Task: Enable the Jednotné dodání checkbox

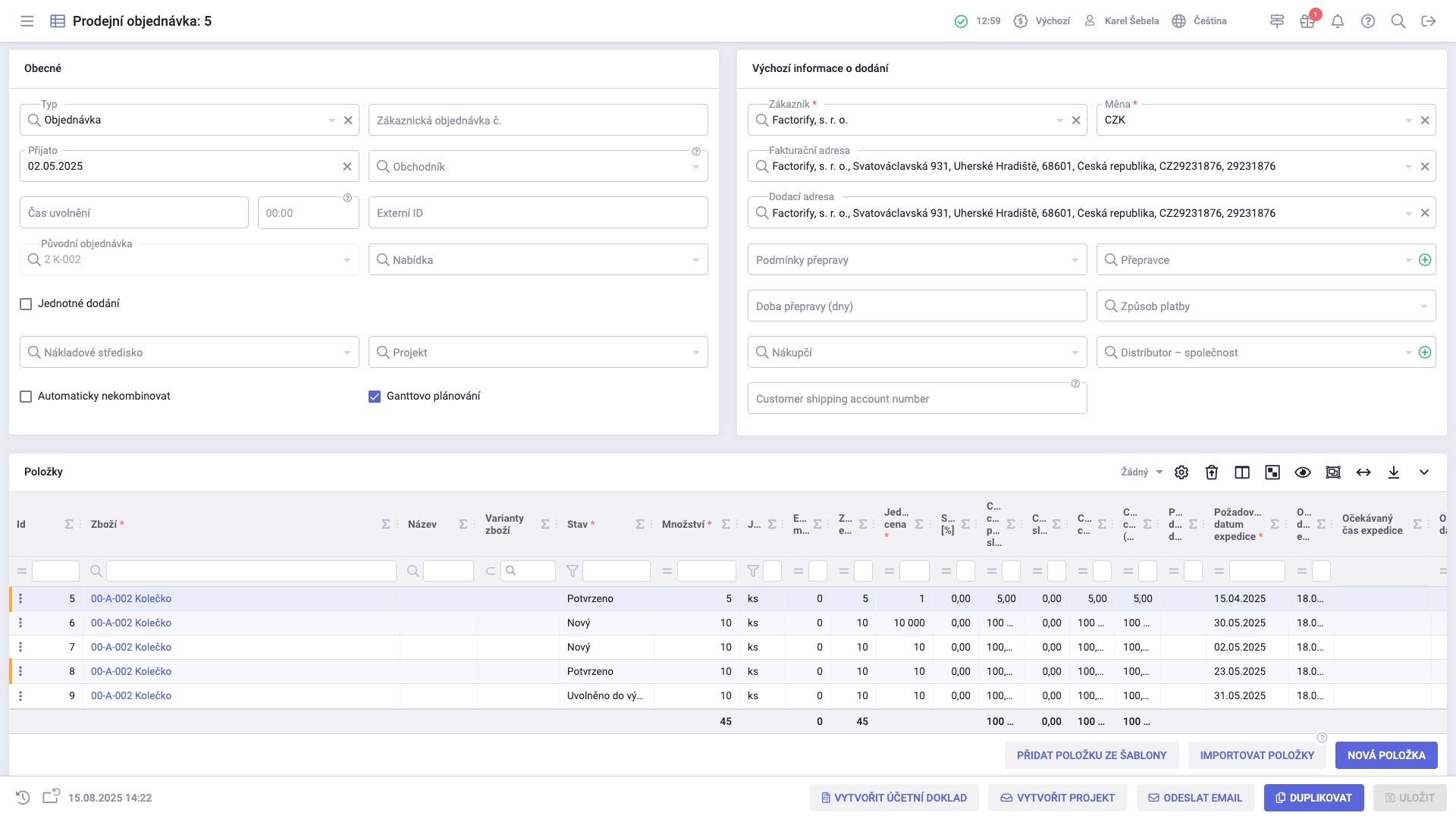Action: click(26, 304)
